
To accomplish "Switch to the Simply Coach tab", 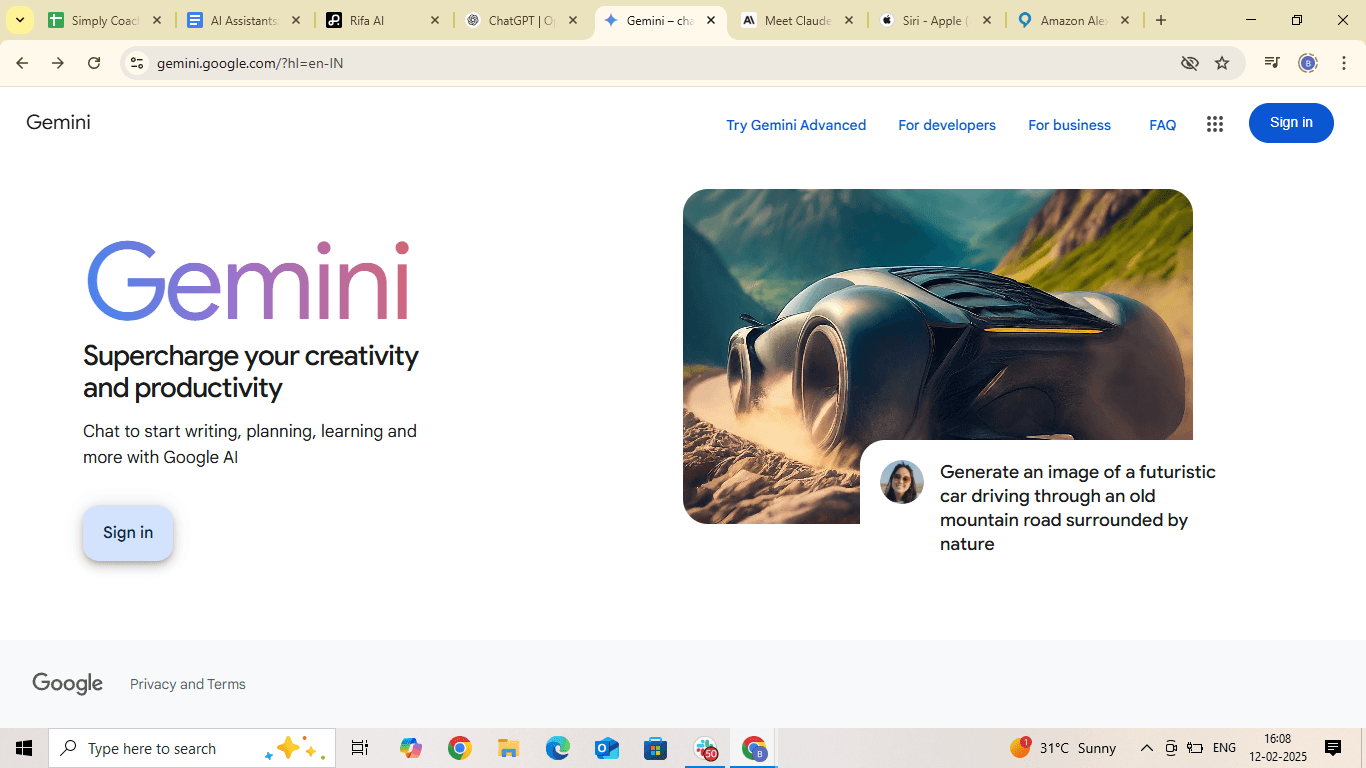I will coord(103,20).
